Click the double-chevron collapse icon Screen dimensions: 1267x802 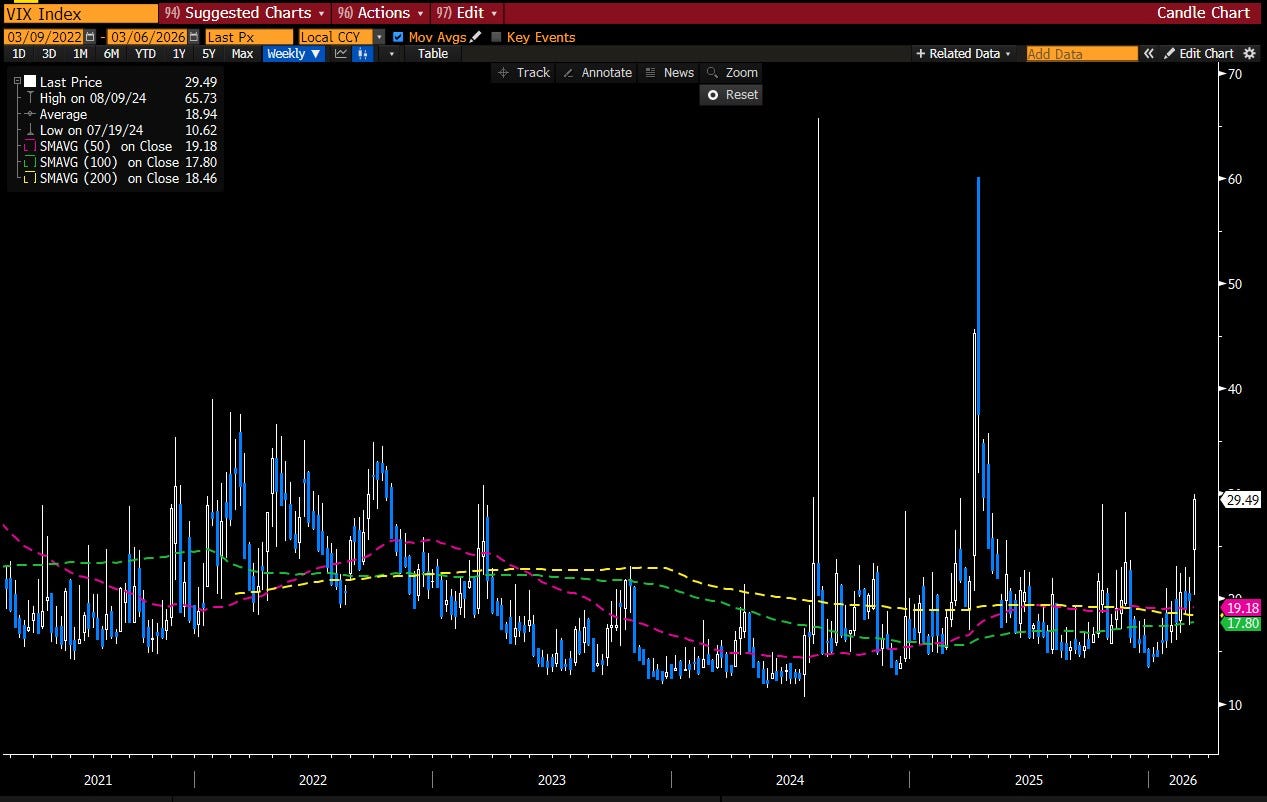1149,54
